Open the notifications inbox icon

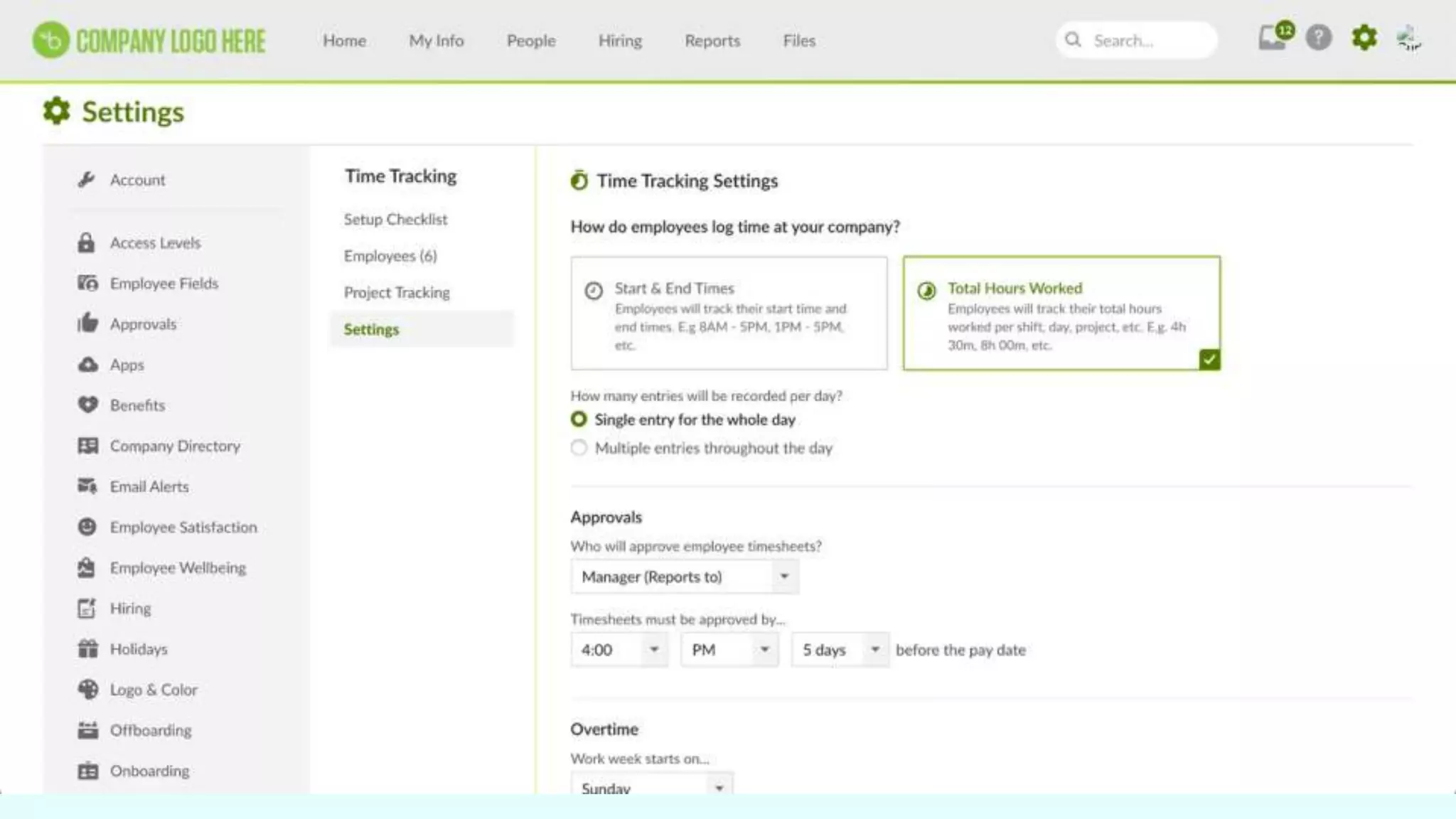click(x=1272, y=38)
